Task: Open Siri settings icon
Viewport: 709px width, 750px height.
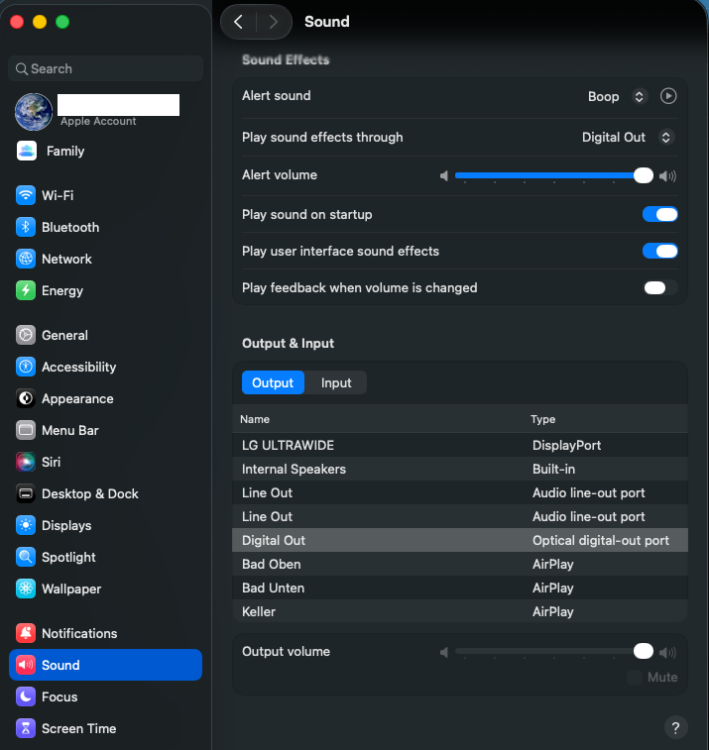Action: (x=26, y=462)
